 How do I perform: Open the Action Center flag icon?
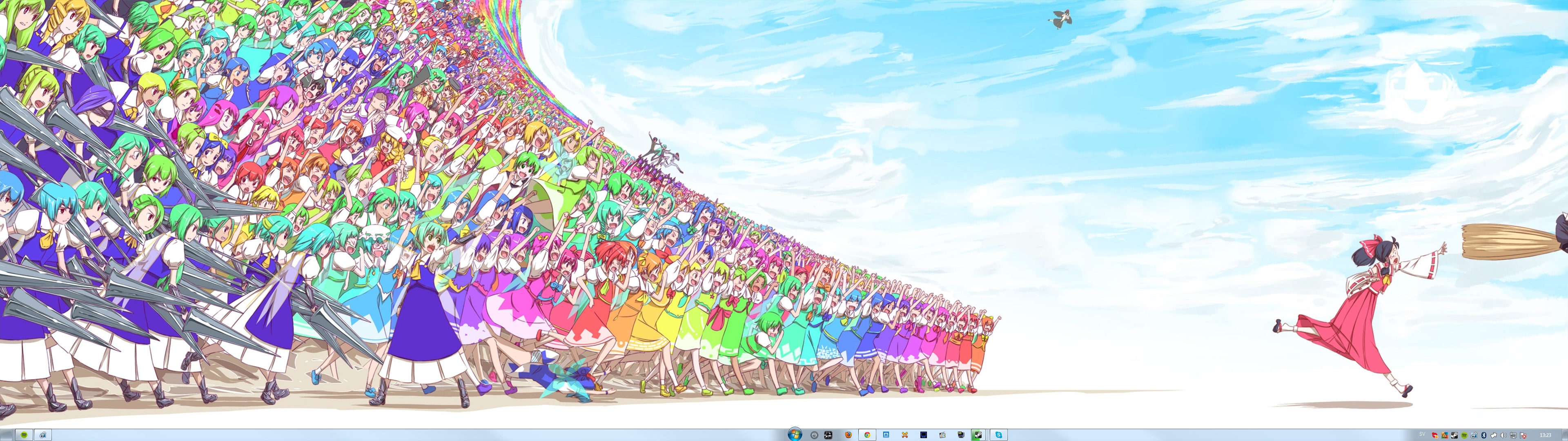tap(1523, 435)
